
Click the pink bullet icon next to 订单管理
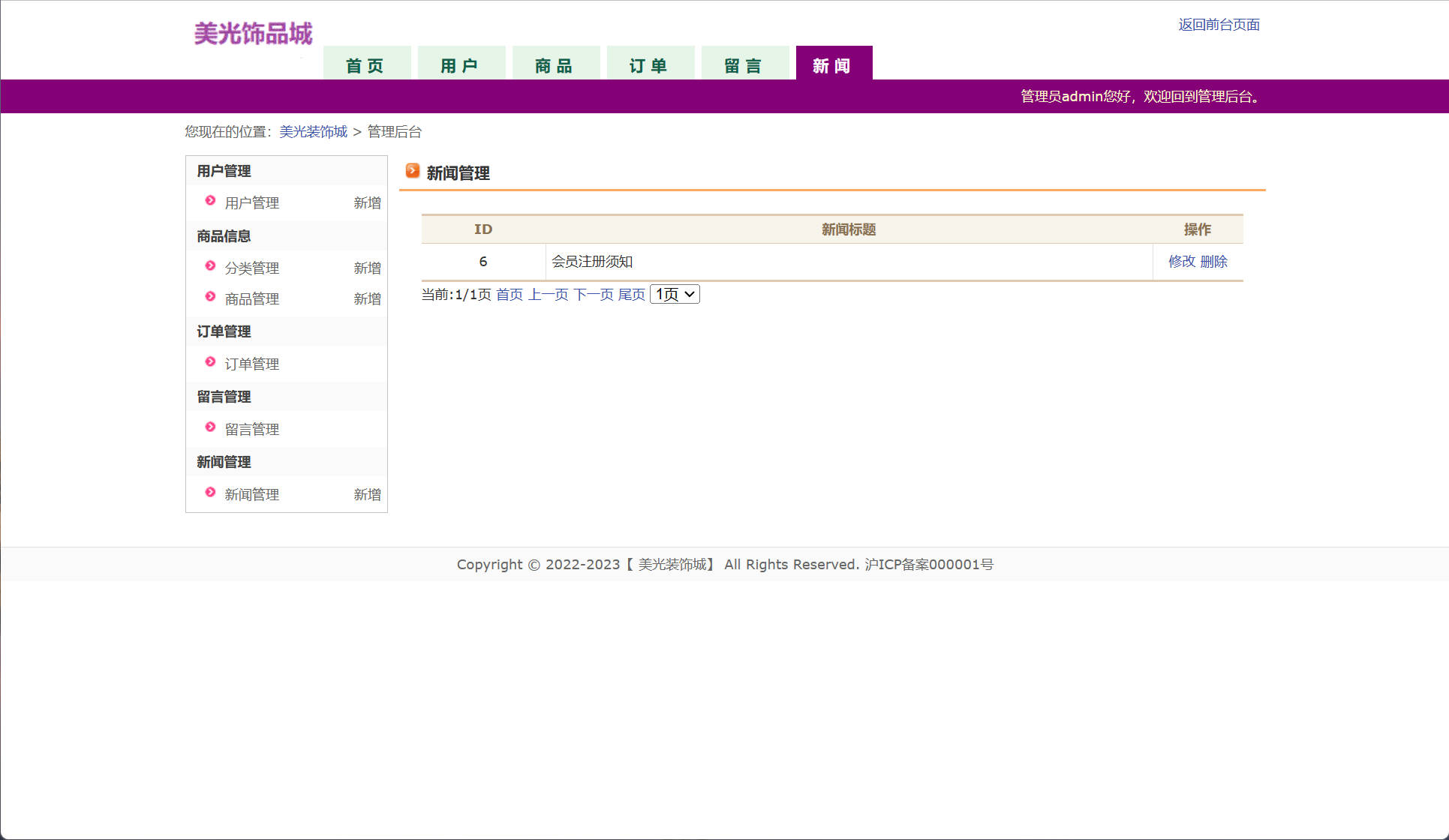pyautogui.click(x=211, y=362)
